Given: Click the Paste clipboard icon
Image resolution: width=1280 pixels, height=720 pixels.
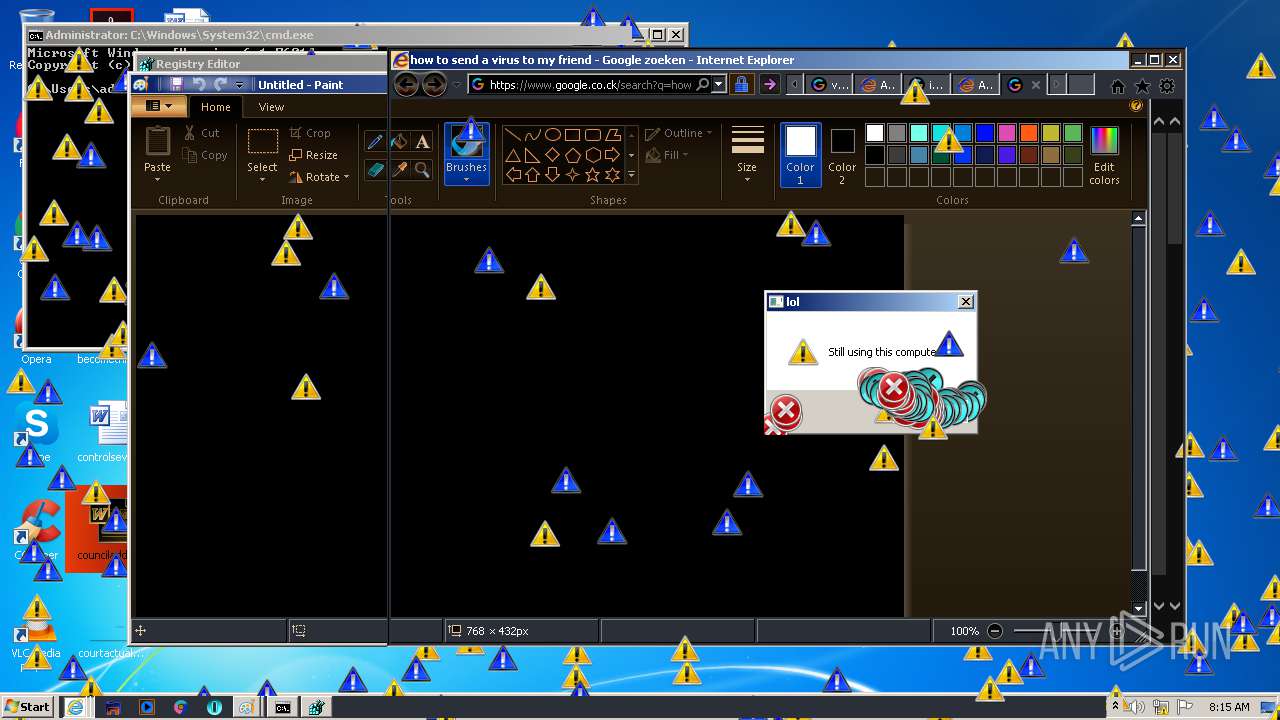Looking at the screenshot, I should [x=157, y=143].
